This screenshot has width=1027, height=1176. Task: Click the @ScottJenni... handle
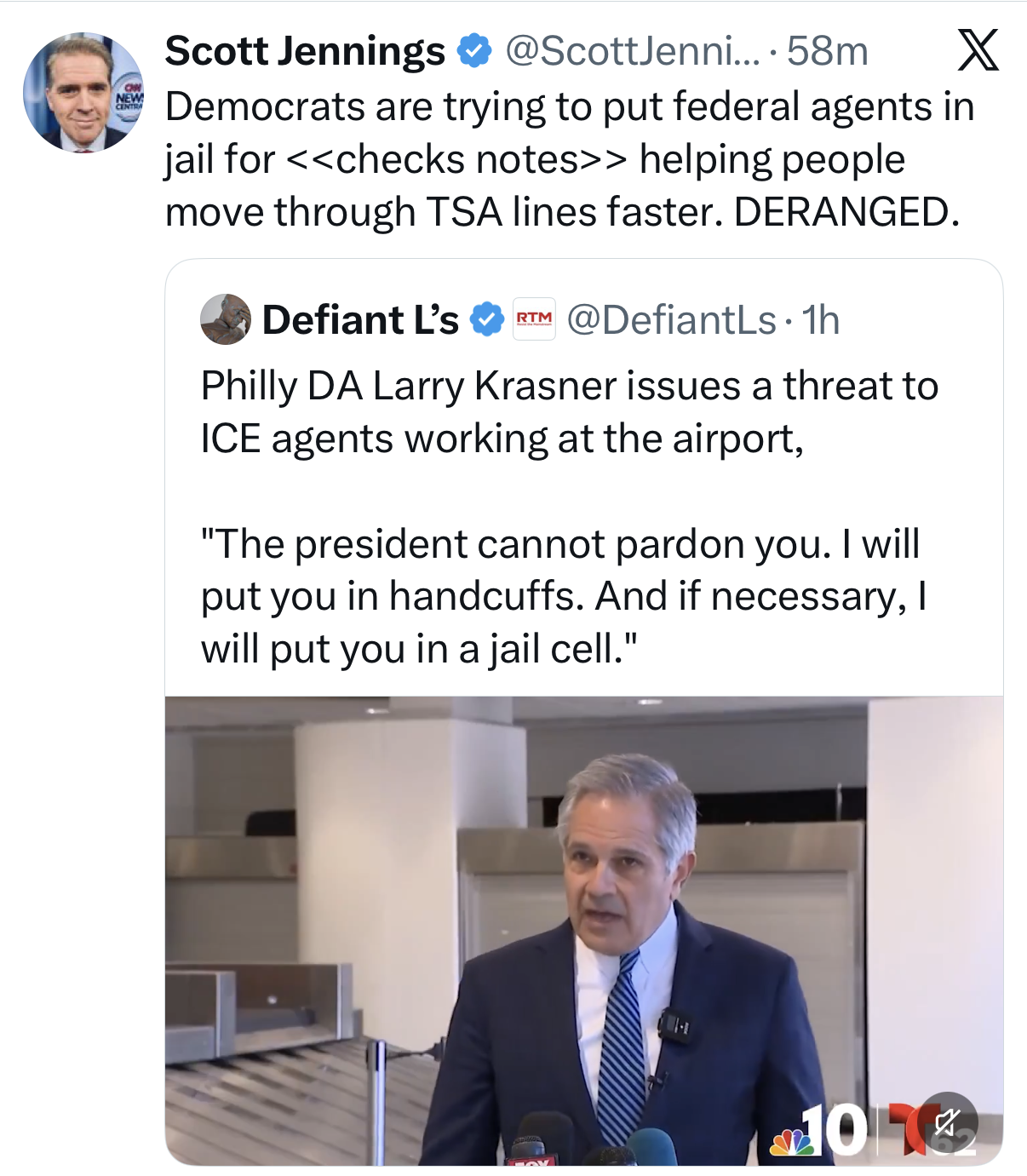631,51
